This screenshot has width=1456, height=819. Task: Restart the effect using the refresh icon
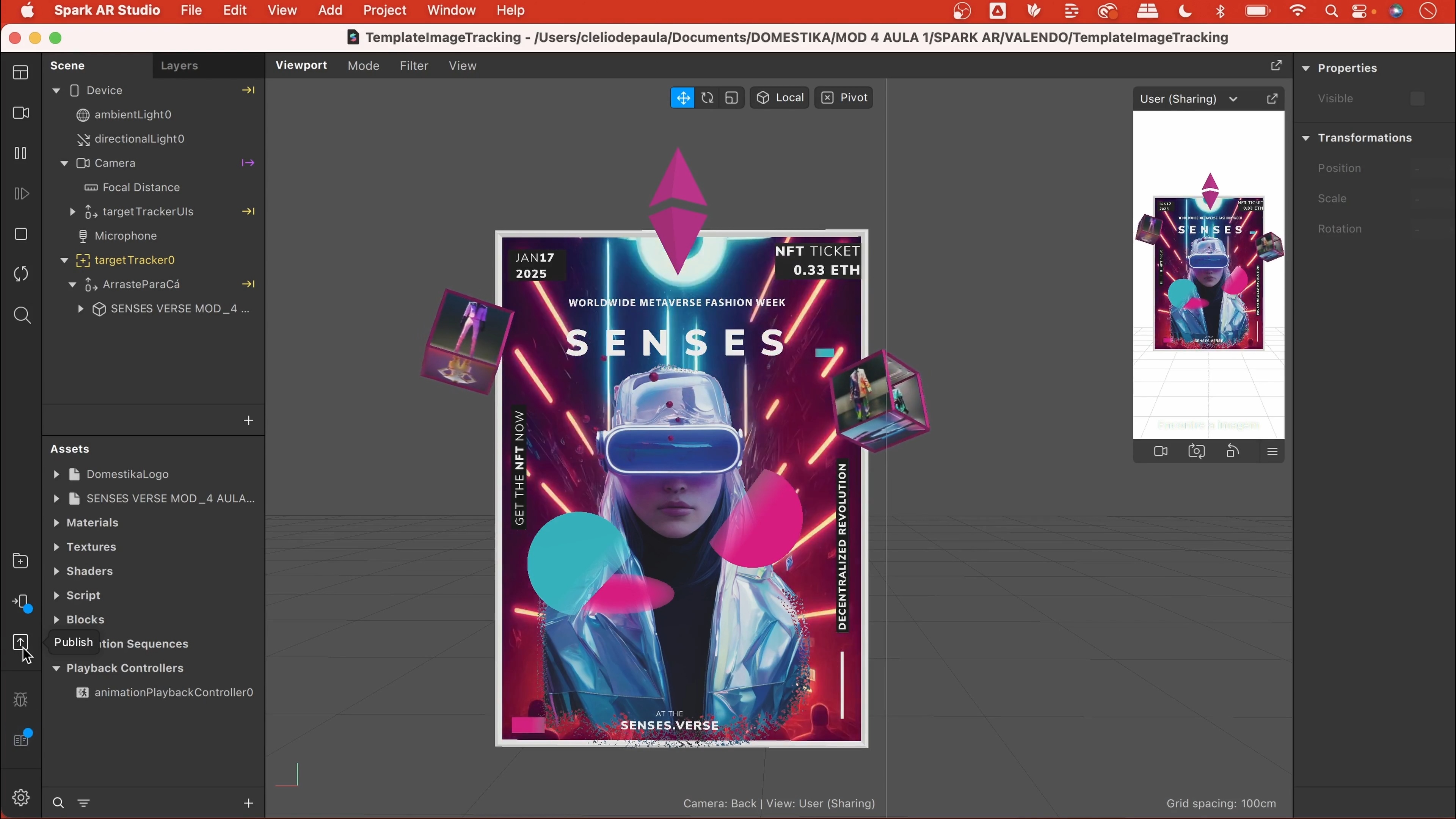pos(21,274)
